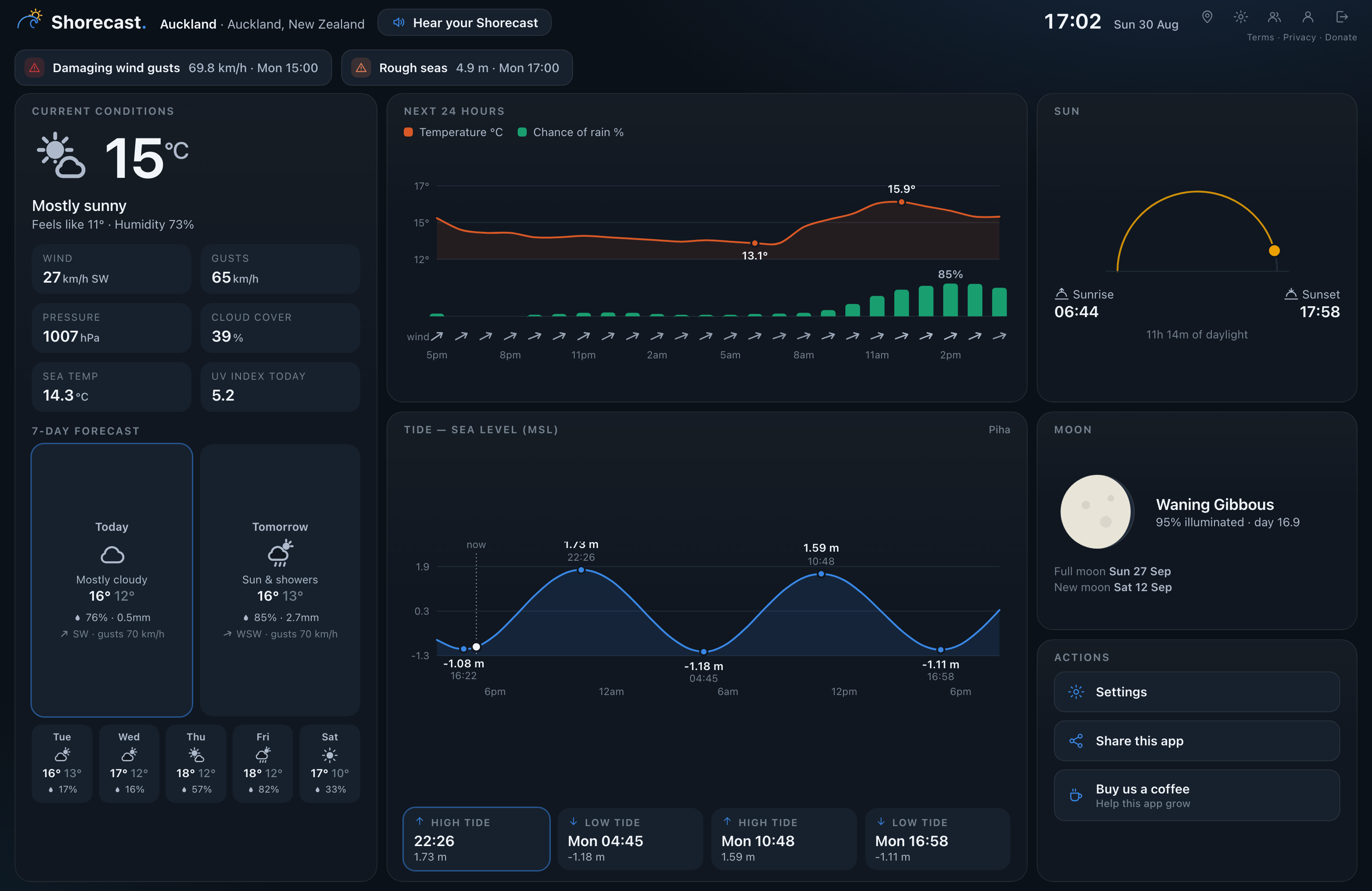Select the Tomorrow forecast card
This screenshot has width=1372, height=891.
pos(280,580)
